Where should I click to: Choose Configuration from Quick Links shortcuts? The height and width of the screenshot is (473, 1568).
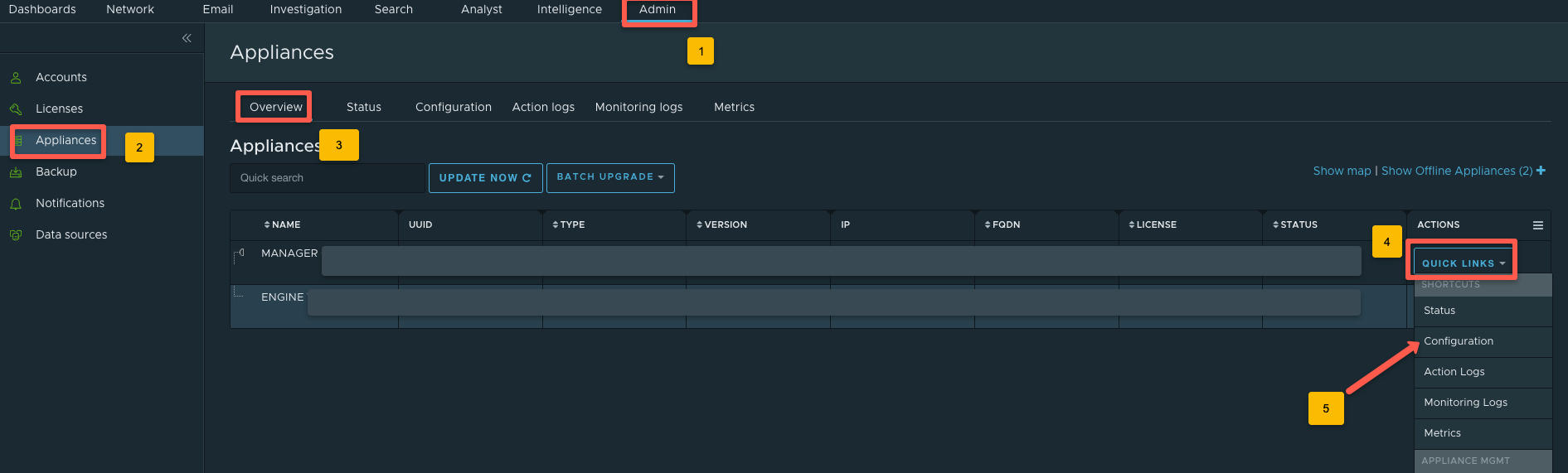1483,341
